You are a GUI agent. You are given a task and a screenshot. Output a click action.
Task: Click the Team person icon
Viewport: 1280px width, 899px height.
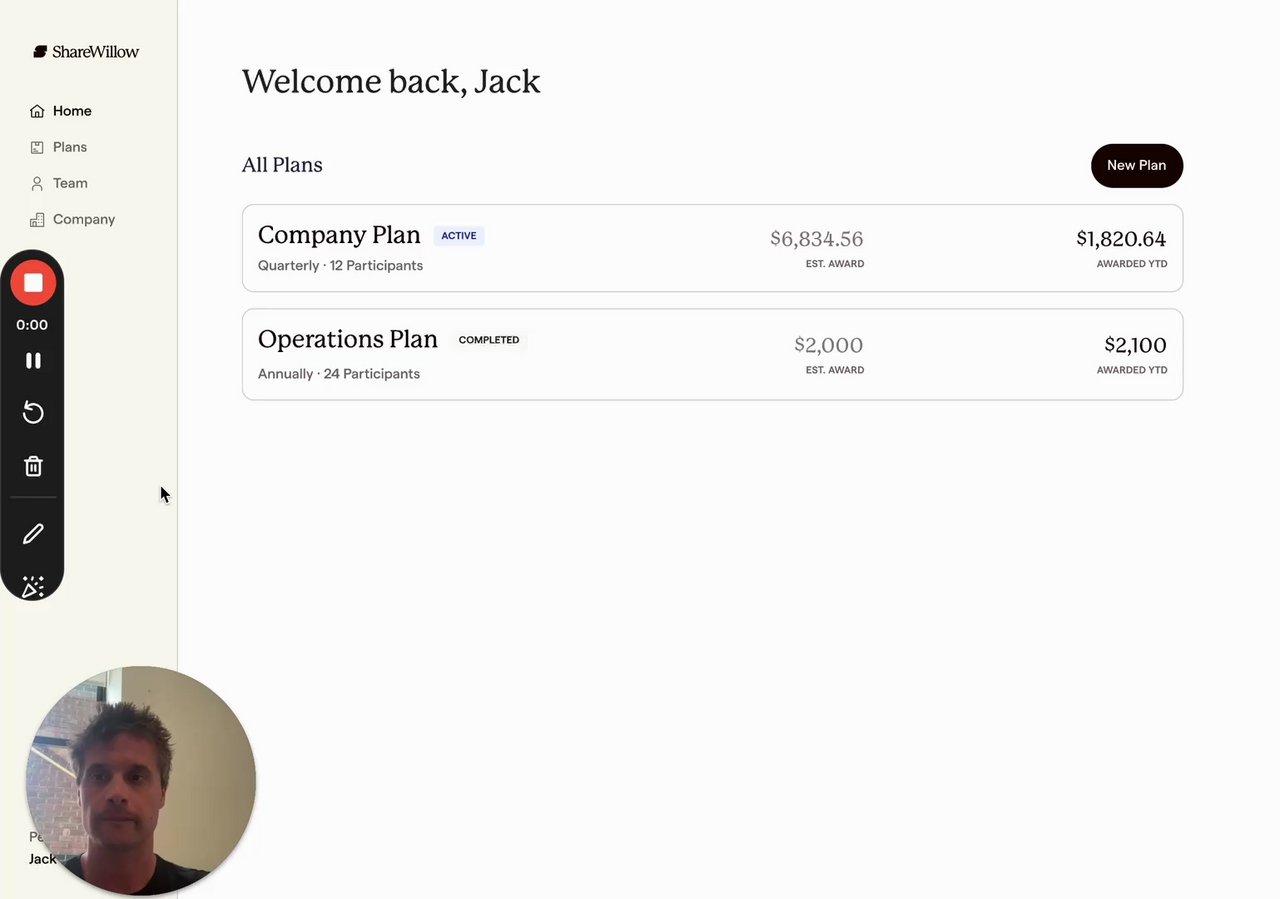[37, 183]
